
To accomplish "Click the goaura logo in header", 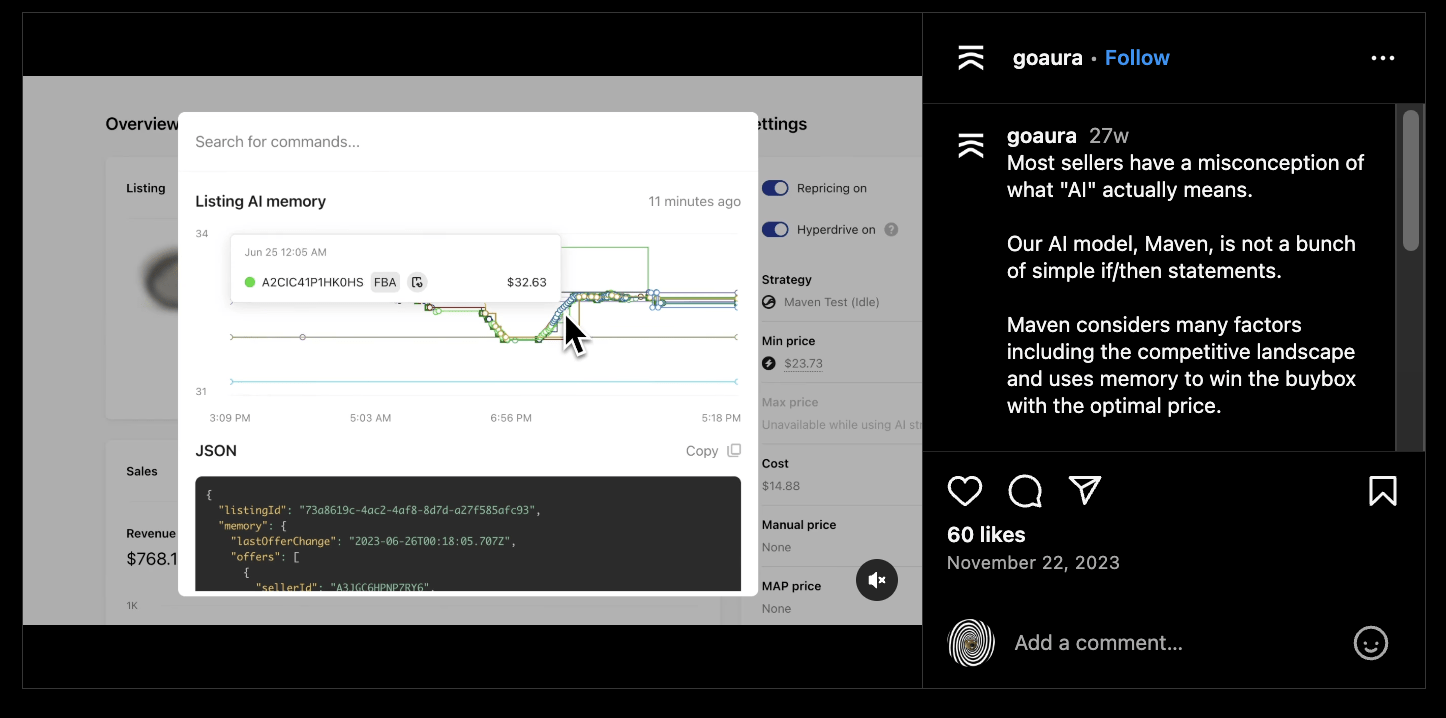I will click(971, 58).
